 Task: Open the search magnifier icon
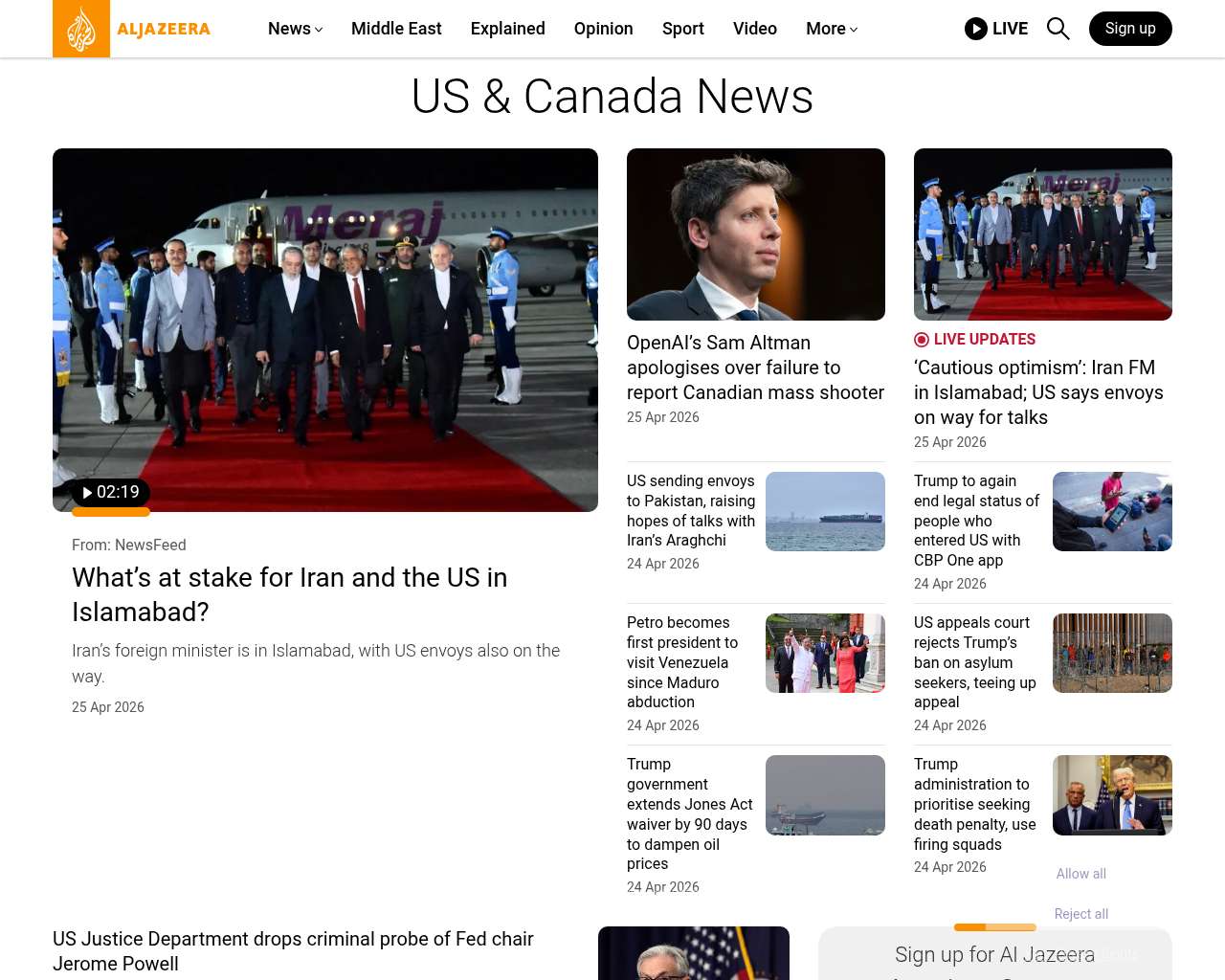(x=1058, y=29)
